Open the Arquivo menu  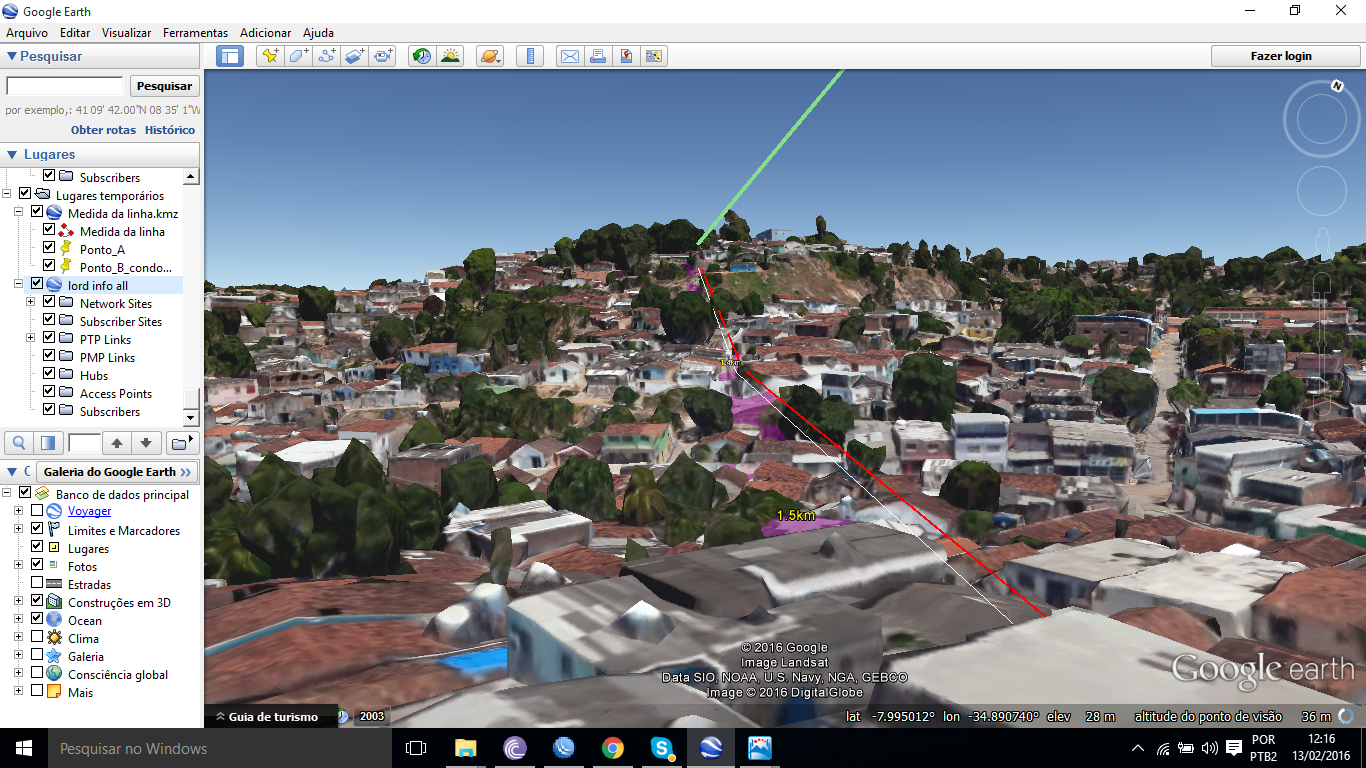tap(27, 33)
